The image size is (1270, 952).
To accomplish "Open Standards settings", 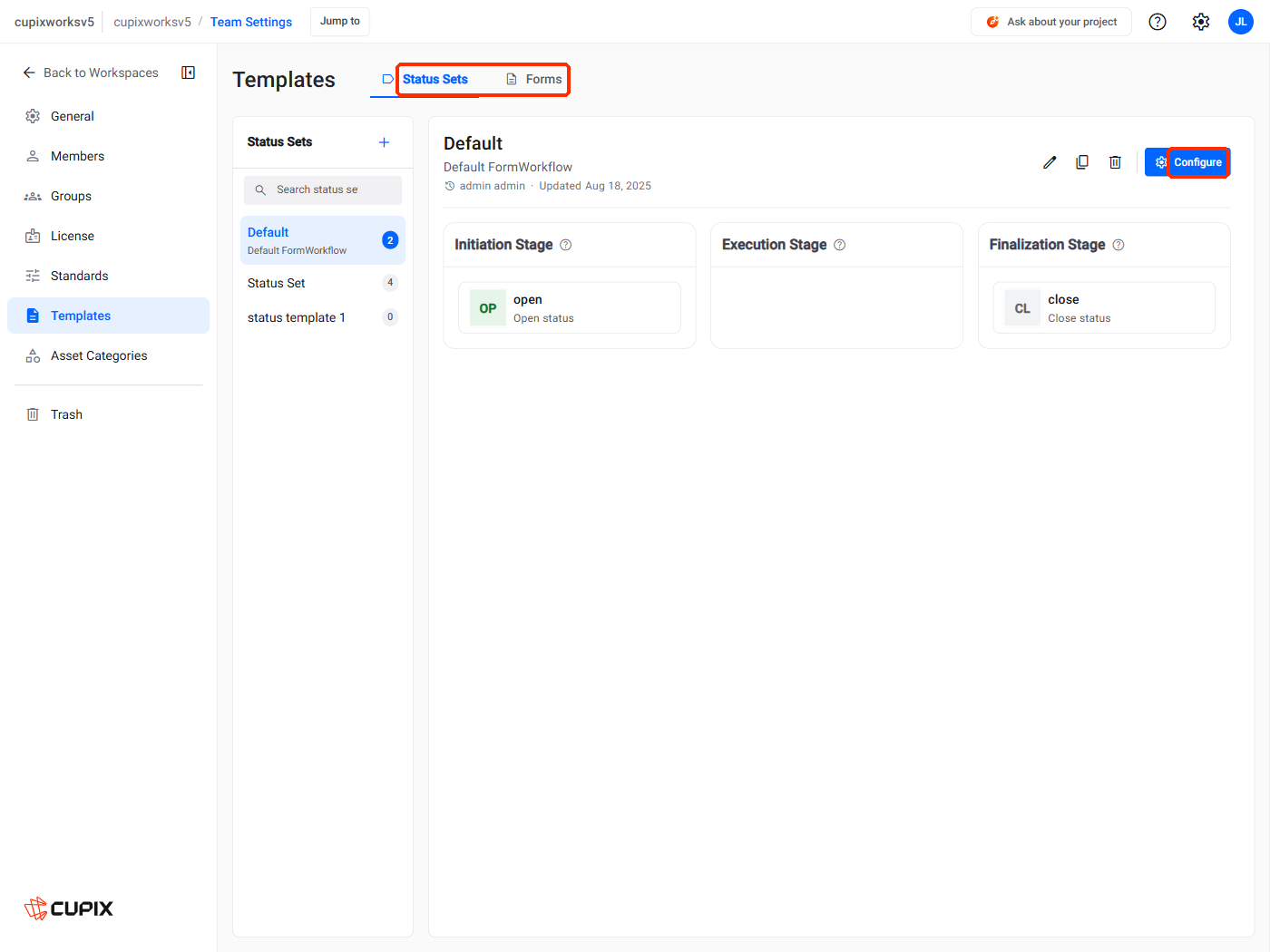I will [108, 276].
